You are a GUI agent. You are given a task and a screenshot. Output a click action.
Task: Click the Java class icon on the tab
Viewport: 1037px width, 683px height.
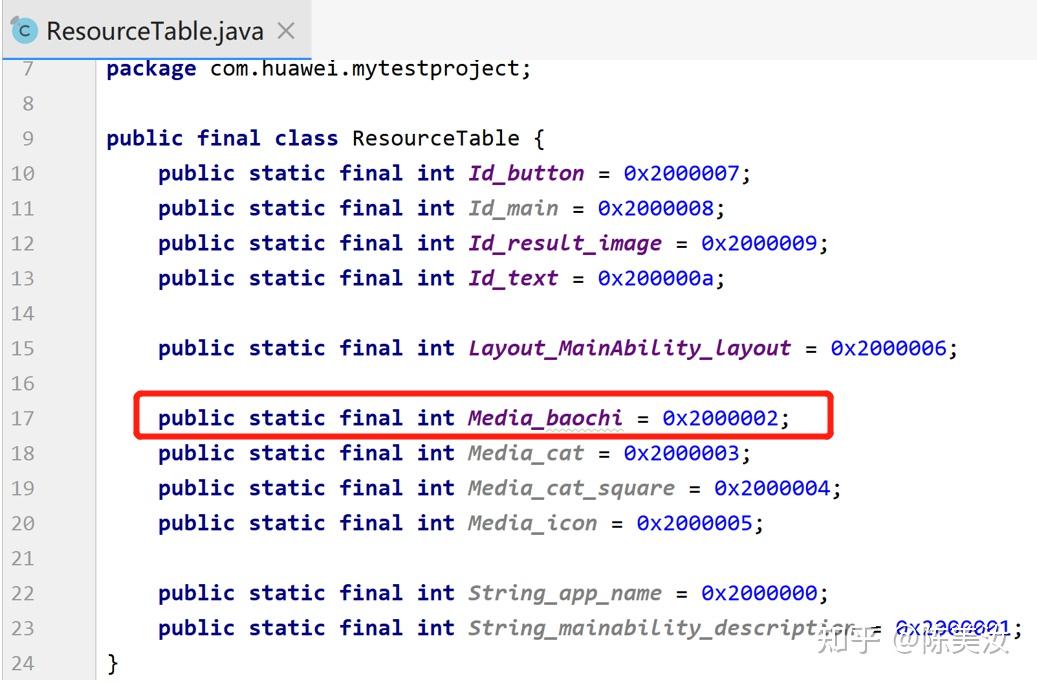(x=25, y=30)
